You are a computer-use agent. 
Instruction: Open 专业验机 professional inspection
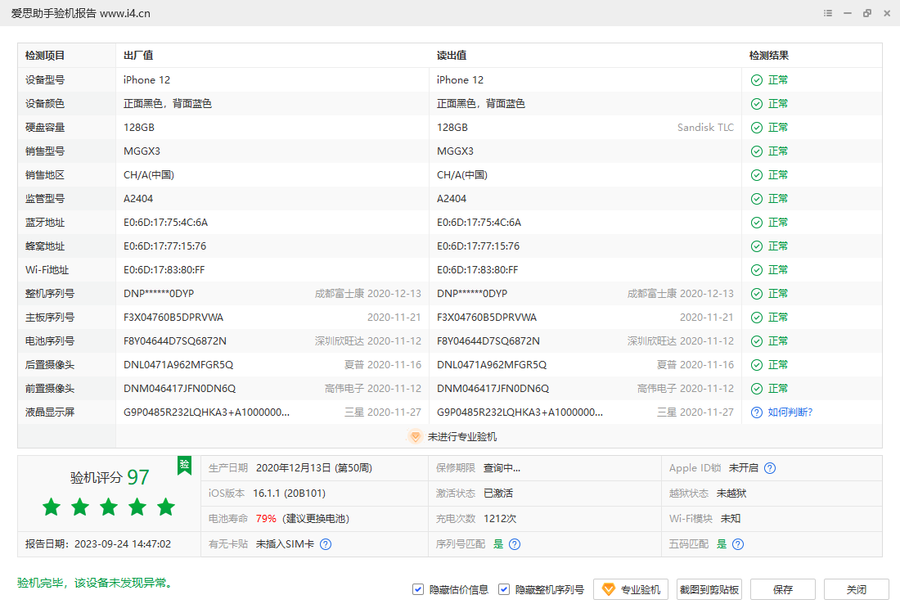631,589
